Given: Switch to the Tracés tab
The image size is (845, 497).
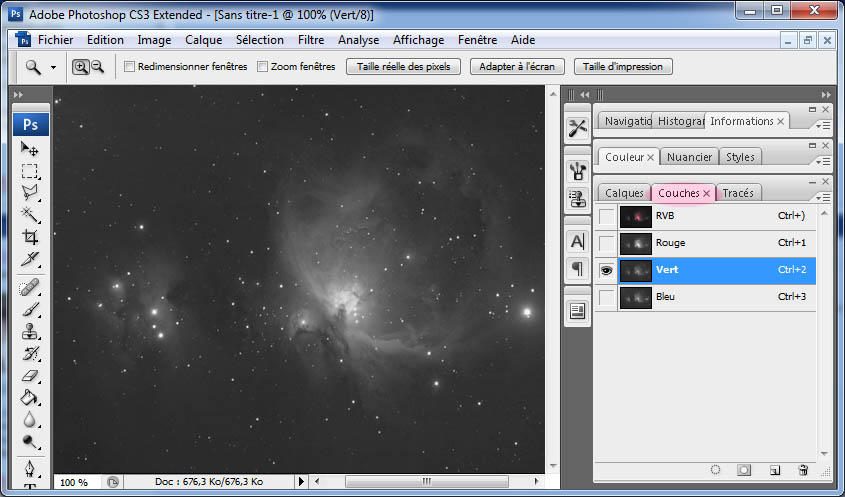Looking at the screenshot, I should click(x=738, y=193).
